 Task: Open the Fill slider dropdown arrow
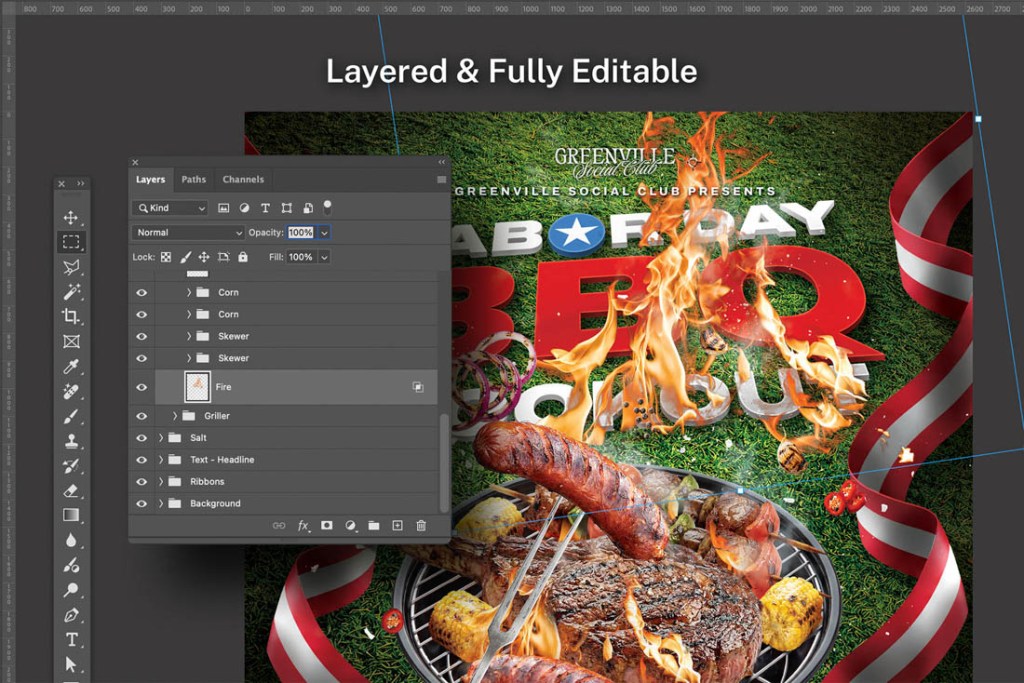325,257
